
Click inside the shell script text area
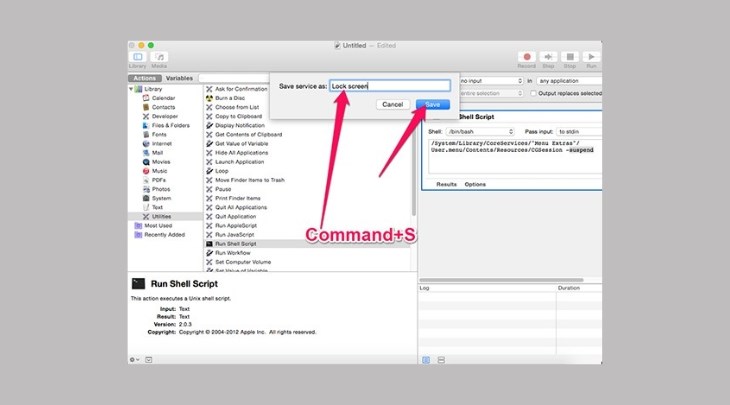515,156
